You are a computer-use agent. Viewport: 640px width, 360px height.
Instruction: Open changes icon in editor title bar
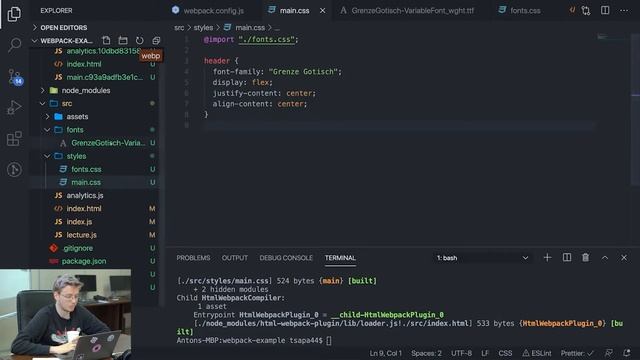586,11
